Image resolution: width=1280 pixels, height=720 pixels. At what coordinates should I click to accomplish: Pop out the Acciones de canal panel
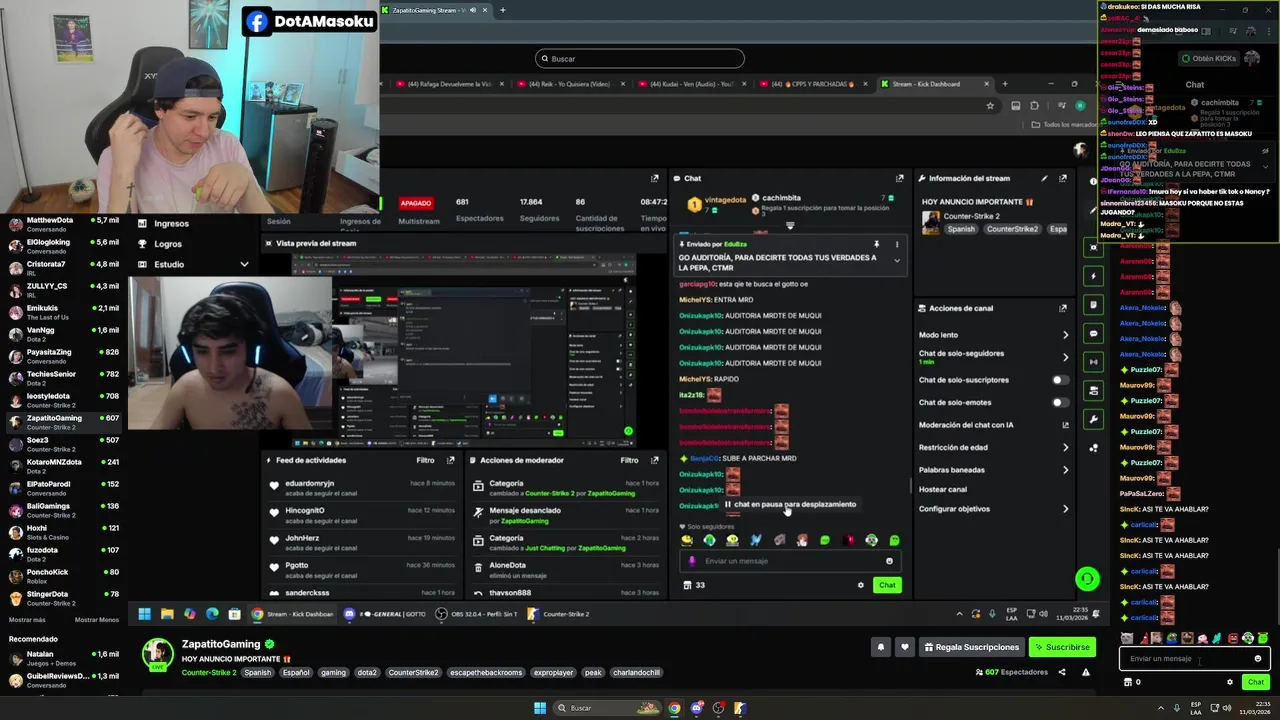click(1062, 308)
